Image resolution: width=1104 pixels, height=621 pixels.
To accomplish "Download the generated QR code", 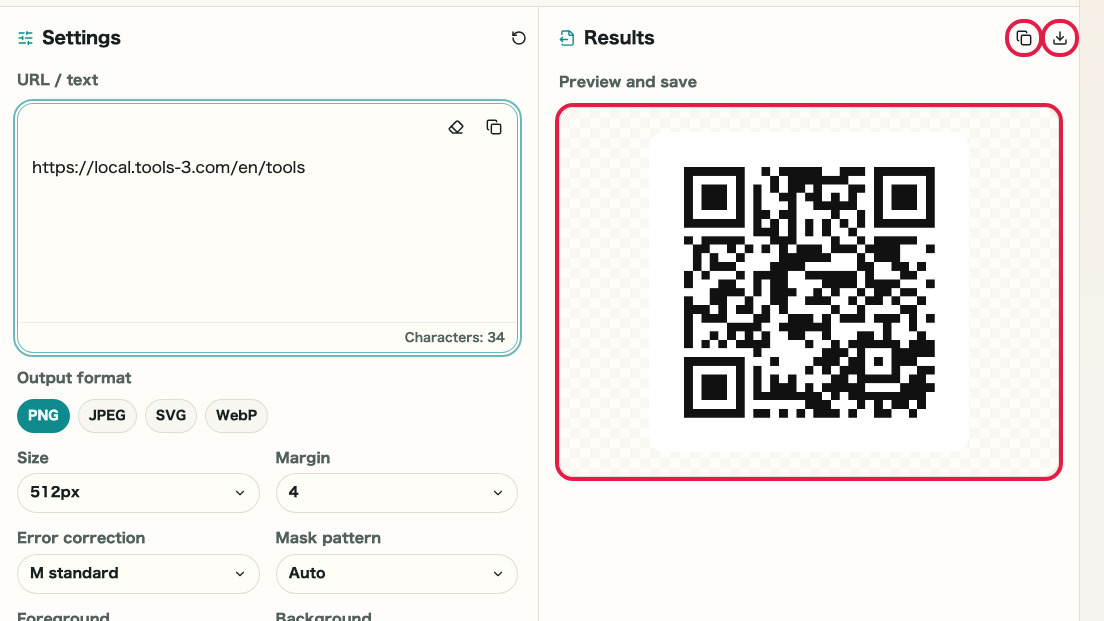I will 1060,38.
